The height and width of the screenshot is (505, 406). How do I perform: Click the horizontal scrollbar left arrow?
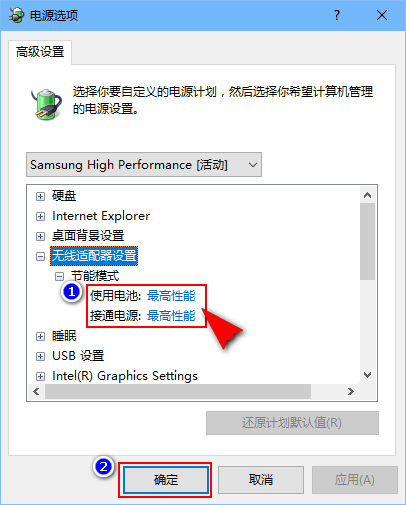pos(36,391)
